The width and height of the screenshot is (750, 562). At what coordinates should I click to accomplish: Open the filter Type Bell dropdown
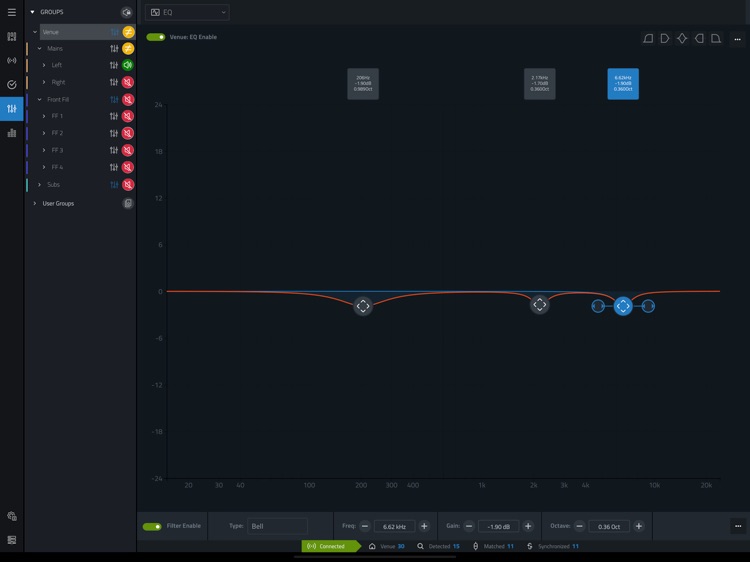click(277, 526)
